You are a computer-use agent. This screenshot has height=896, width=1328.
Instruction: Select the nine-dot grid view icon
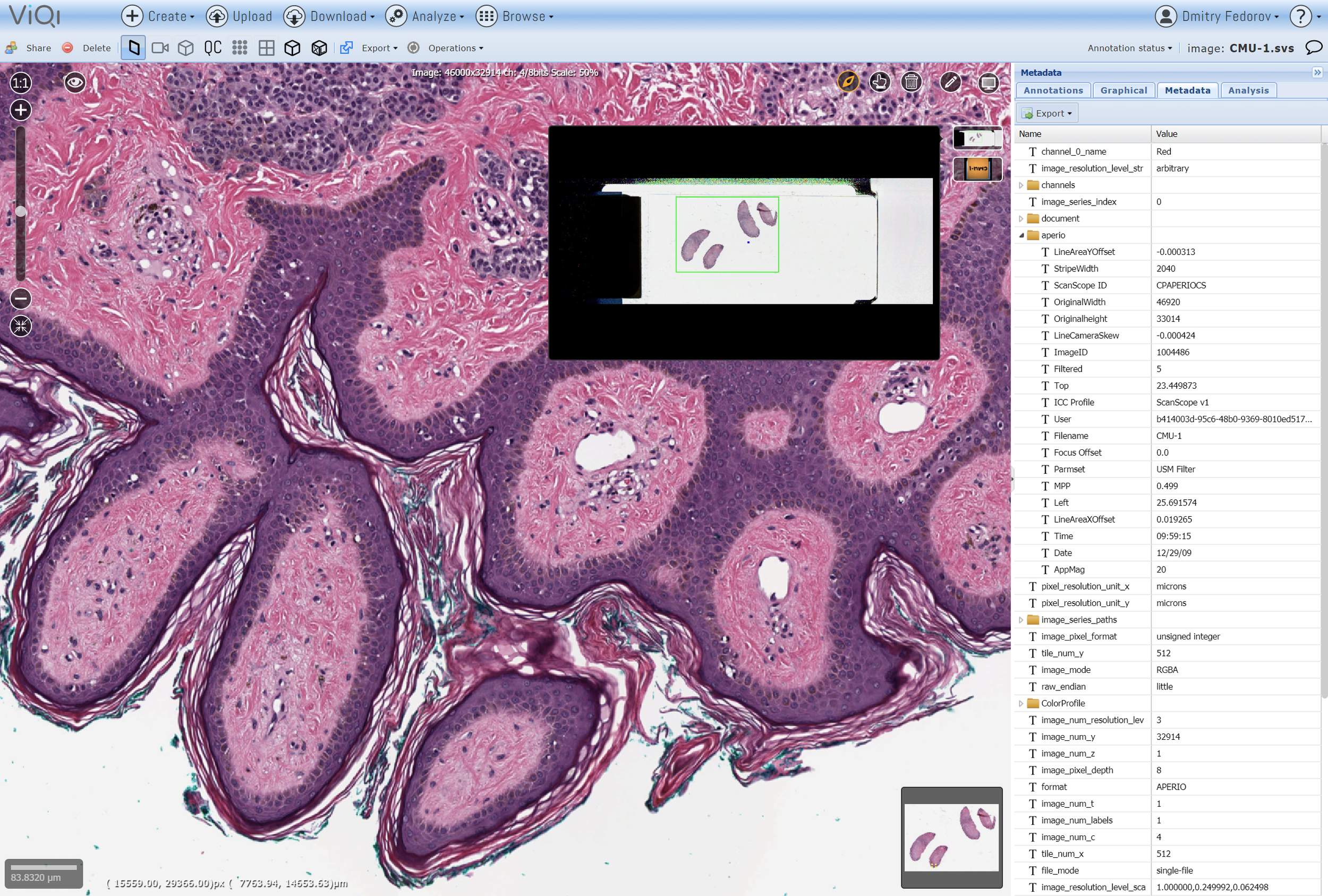[x=240, y=47]
